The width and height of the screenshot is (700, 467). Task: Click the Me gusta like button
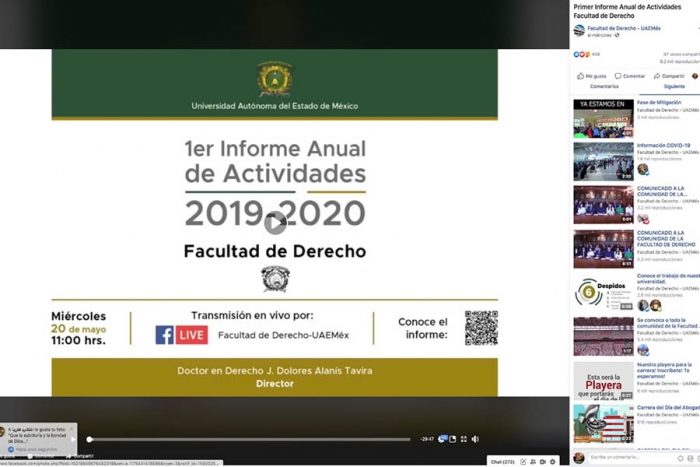[x=592, y=76]
